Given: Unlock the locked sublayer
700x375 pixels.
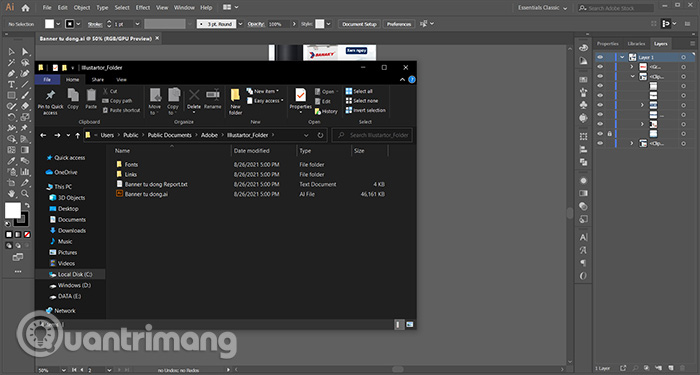Looking at the screenshot, I should (609, 133).
